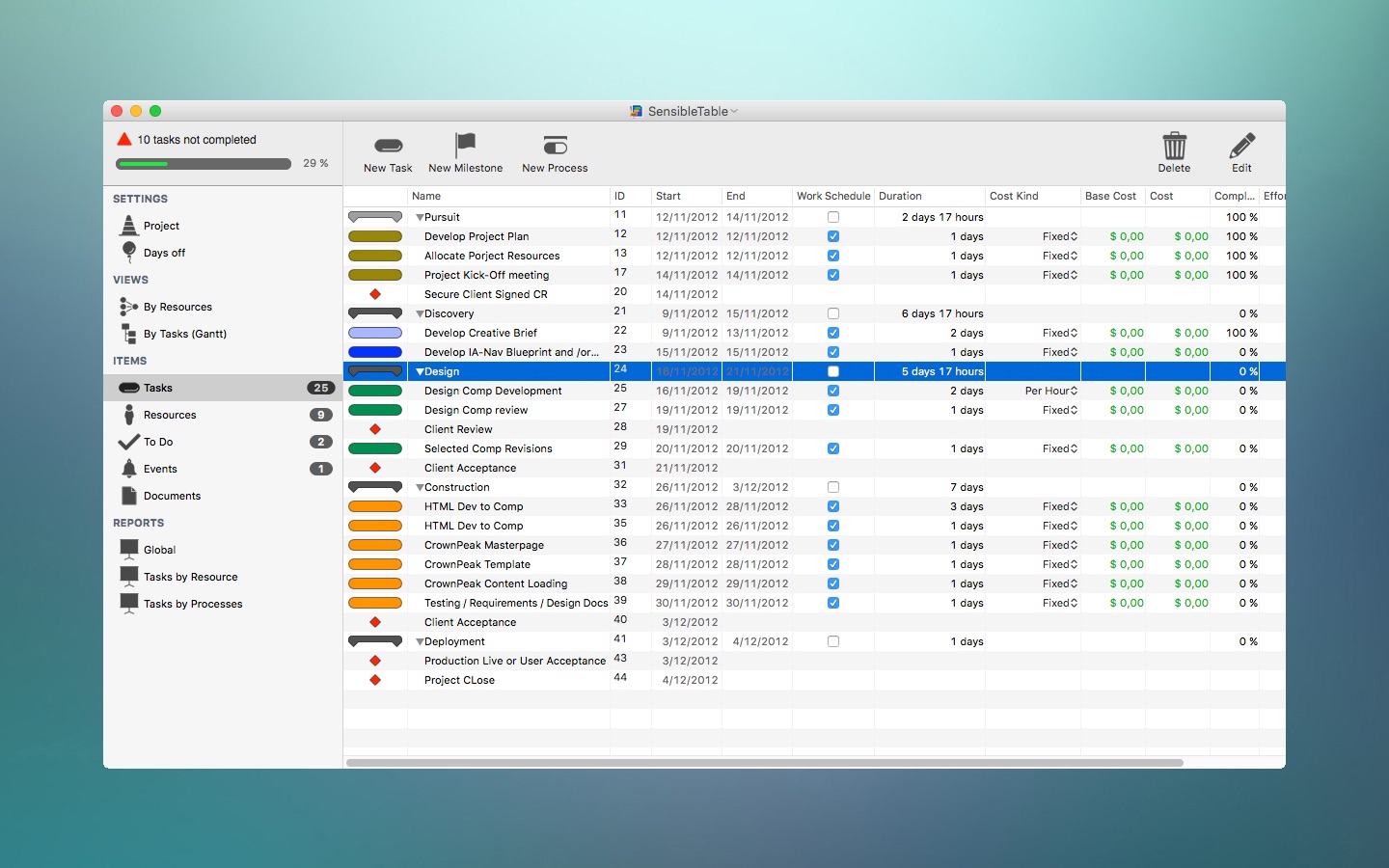Click green color bar of Design Comp review

click(x=375, y=410)
